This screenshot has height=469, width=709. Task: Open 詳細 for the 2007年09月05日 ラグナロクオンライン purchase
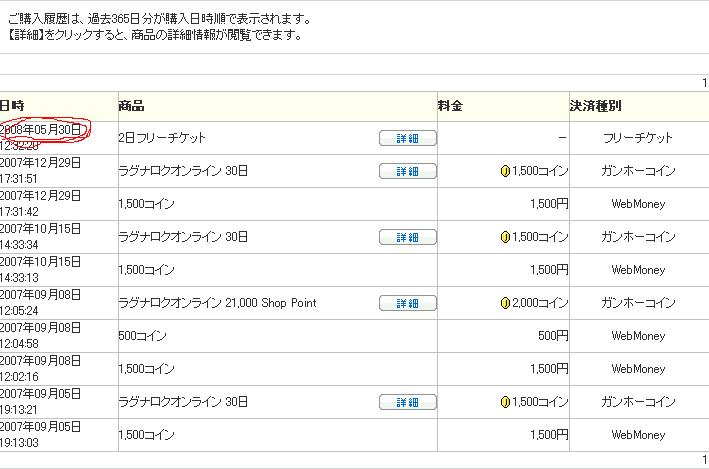407,402
